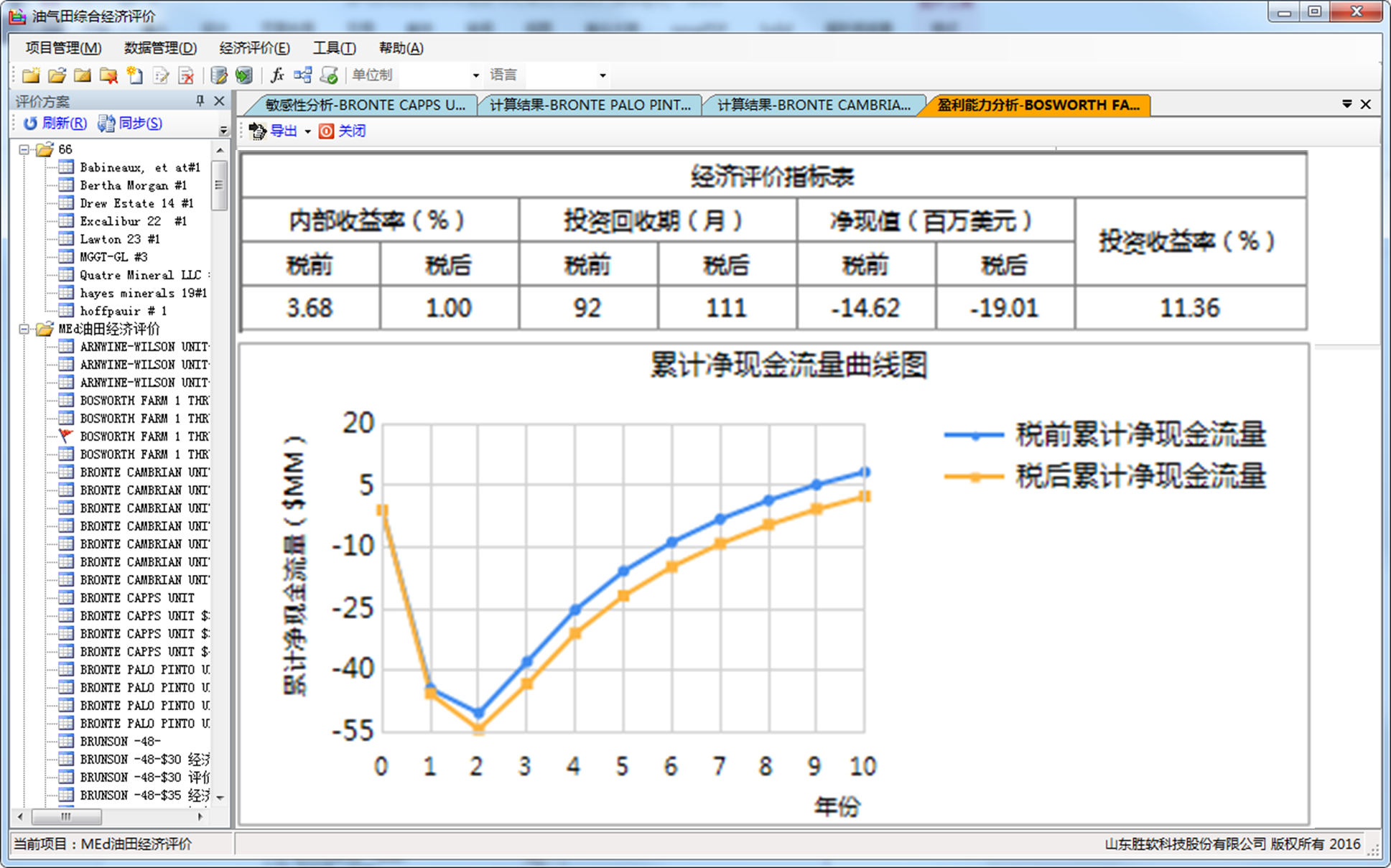Click the database edit icon
Viewport: 1391px width, 868px height.
[x=219, y=75]
